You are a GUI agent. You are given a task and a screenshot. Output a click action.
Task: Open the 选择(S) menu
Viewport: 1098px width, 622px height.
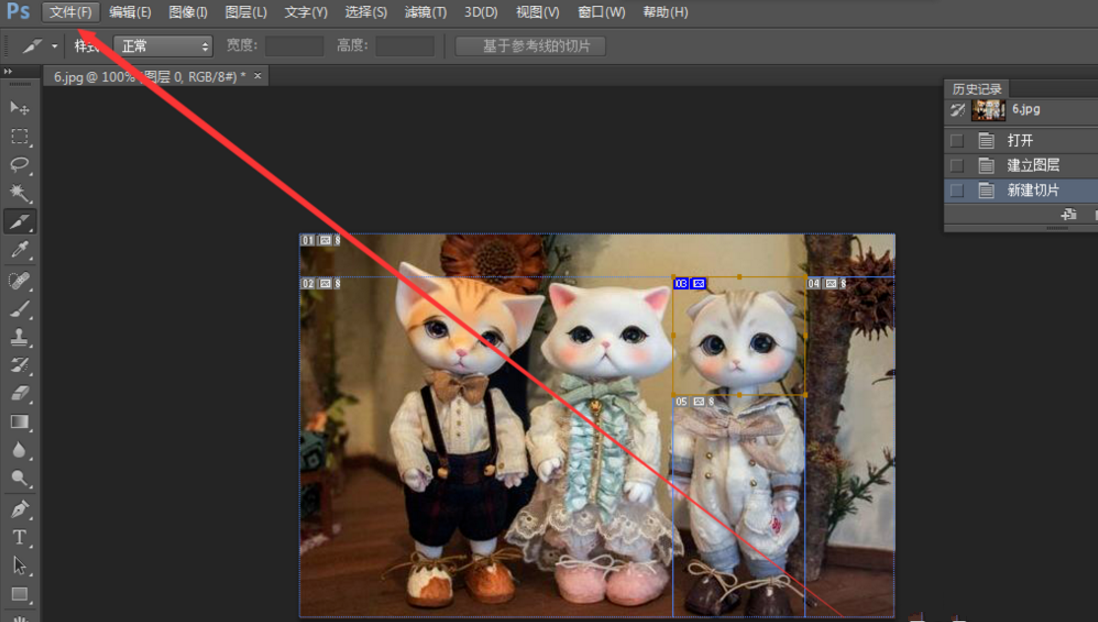366,12
